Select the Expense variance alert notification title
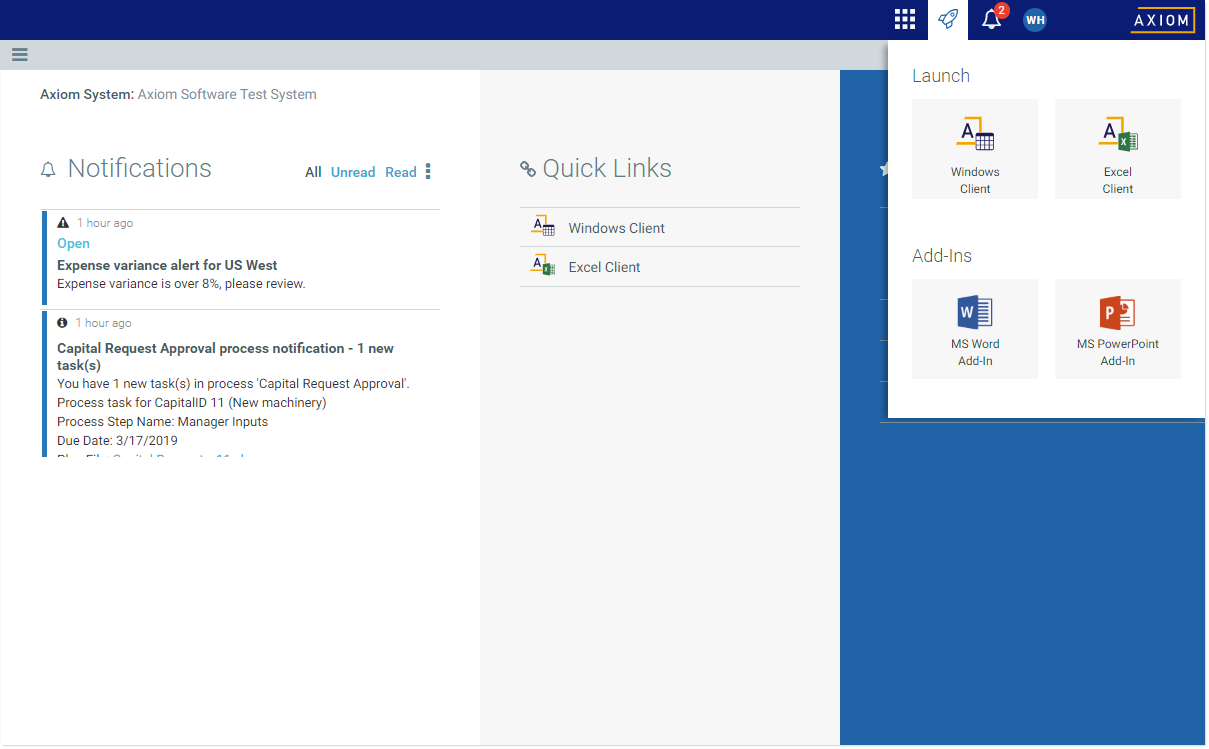Screen dimensions: 1209x749 click(x=167, y=265)
